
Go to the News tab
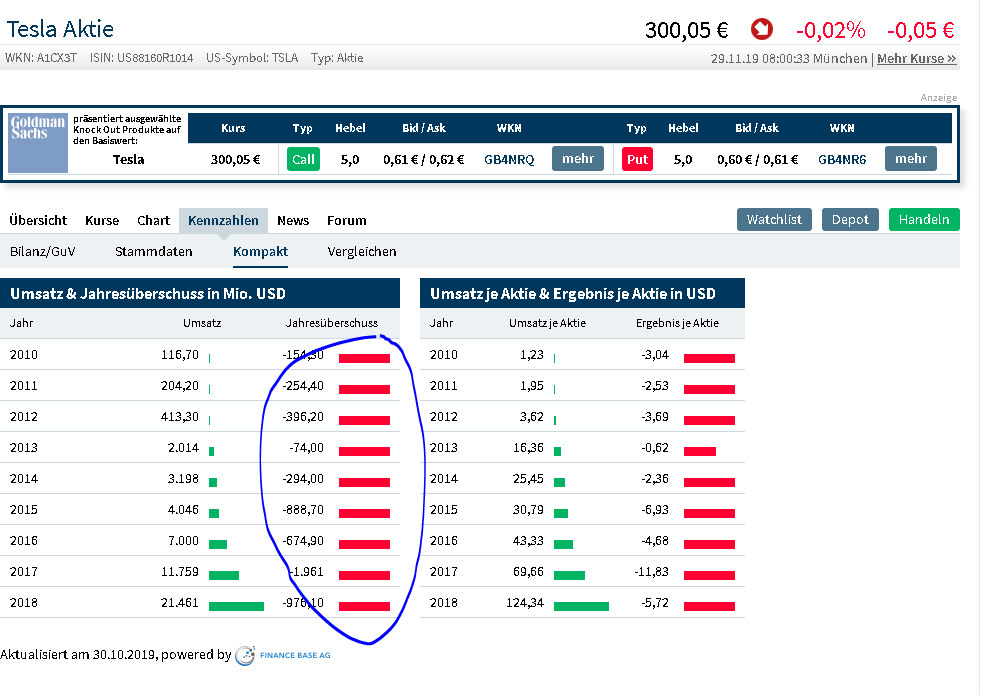point(293,220)
